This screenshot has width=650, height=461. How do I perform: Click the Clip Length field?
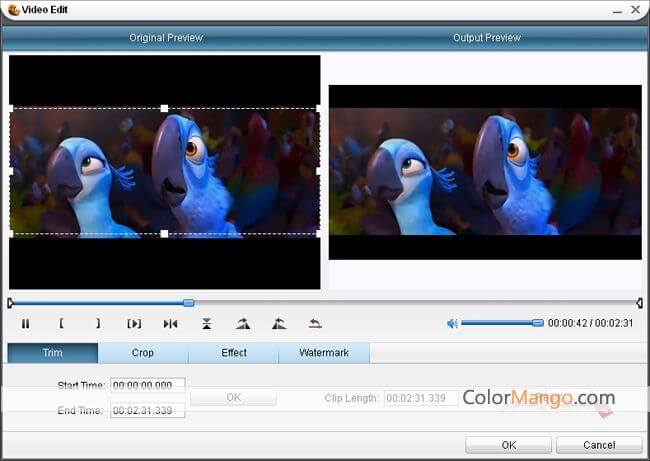coord(421,398)
